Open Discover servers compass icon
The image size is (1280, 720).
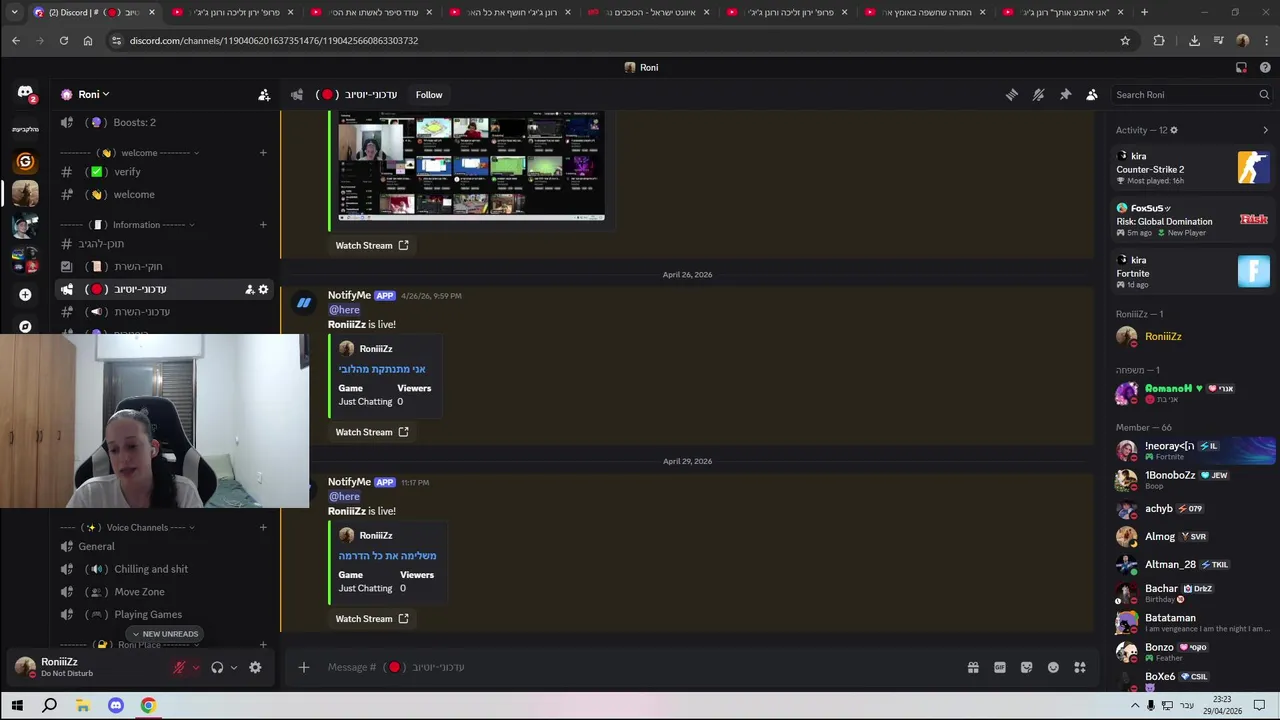[25, 326]
